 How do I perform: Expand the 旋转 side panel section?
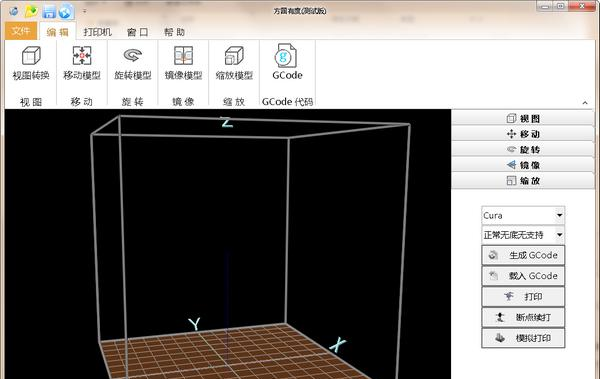coord(523,149)
